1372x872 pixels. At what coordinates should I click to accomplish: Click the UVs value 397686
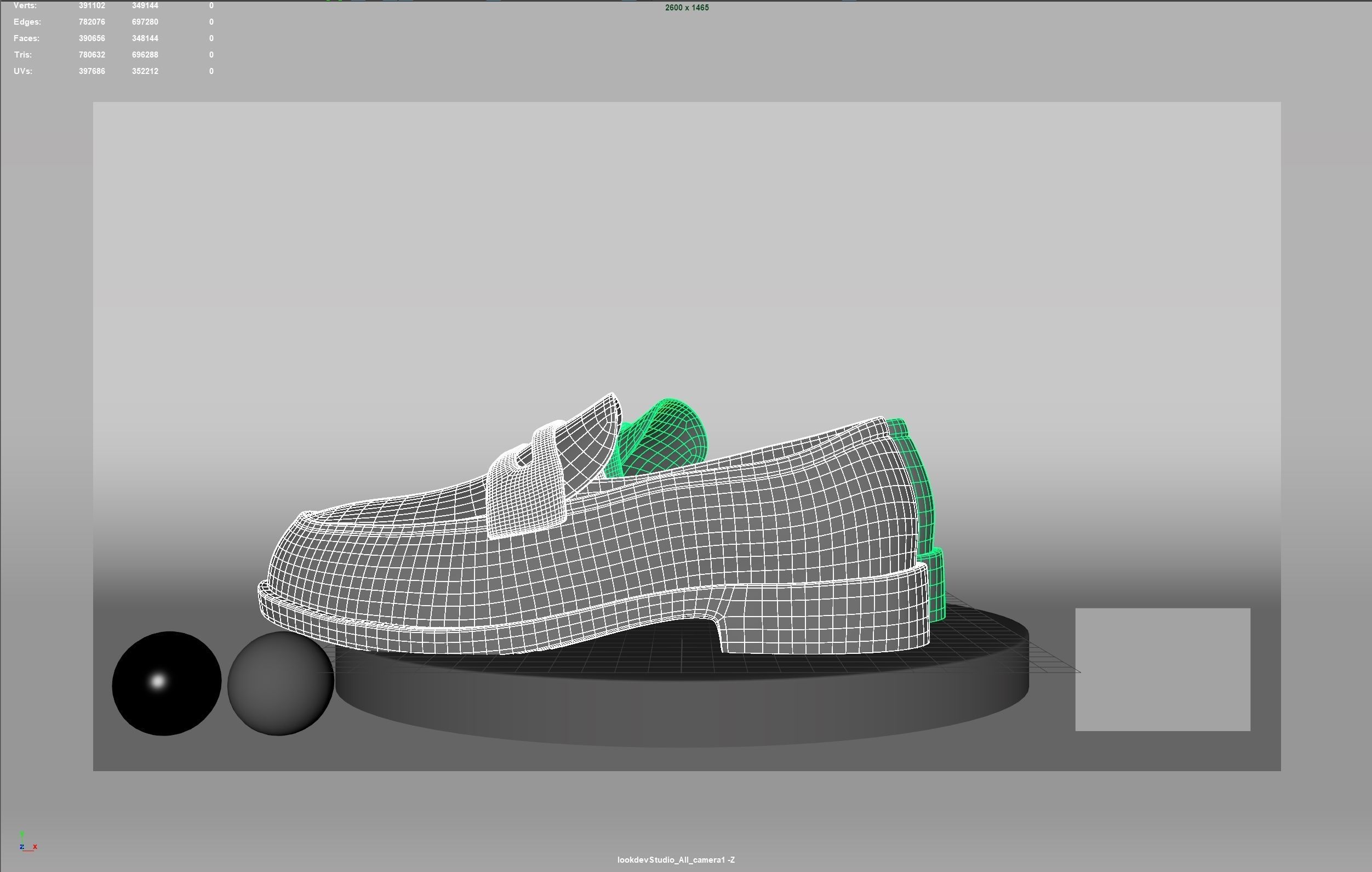click(92, 71)
